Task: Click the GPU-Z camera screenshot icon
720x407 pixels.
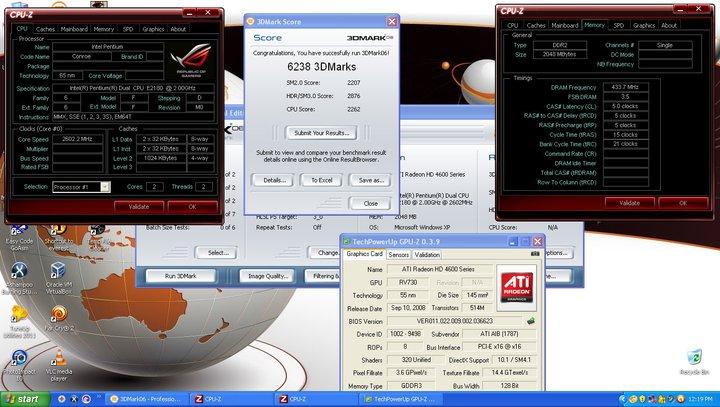Action: [x=535, y=254]
